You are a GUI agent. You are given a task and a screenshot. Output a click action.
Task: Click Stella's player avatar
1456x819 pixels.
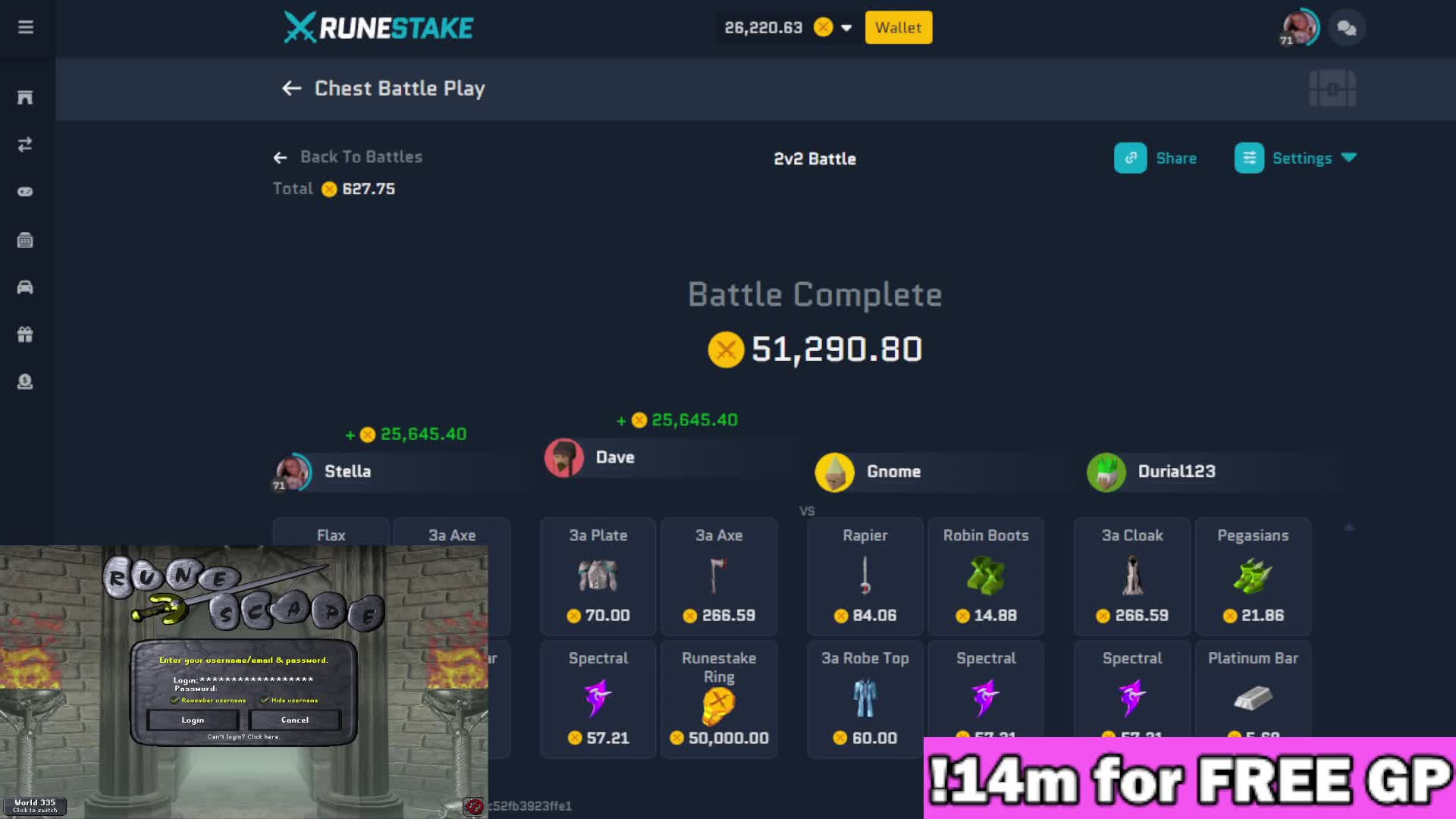(293, 472)
